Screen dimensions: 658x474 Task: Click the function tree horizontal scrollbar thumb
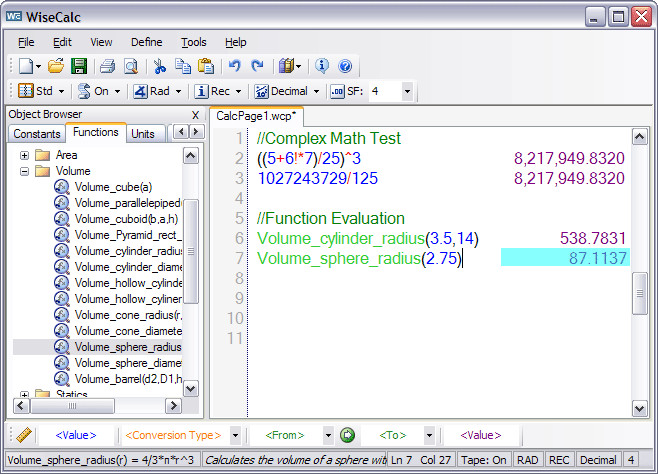pos(72,406)
